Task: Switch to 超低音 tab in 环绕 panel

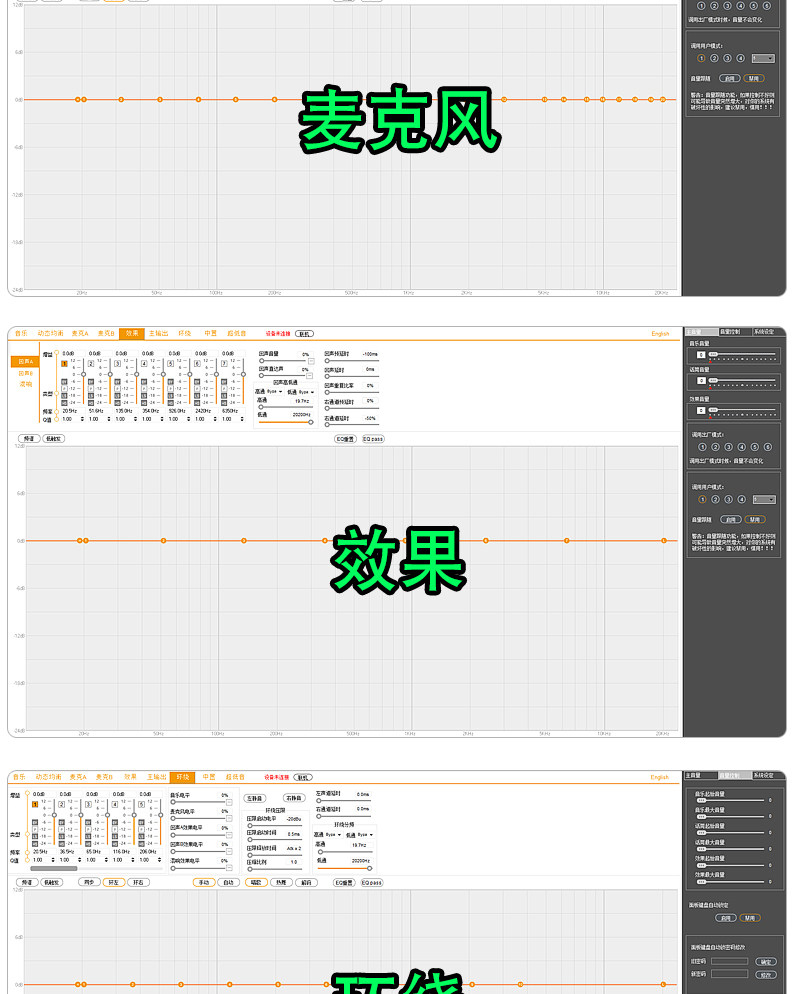Action: click(235, 777)
